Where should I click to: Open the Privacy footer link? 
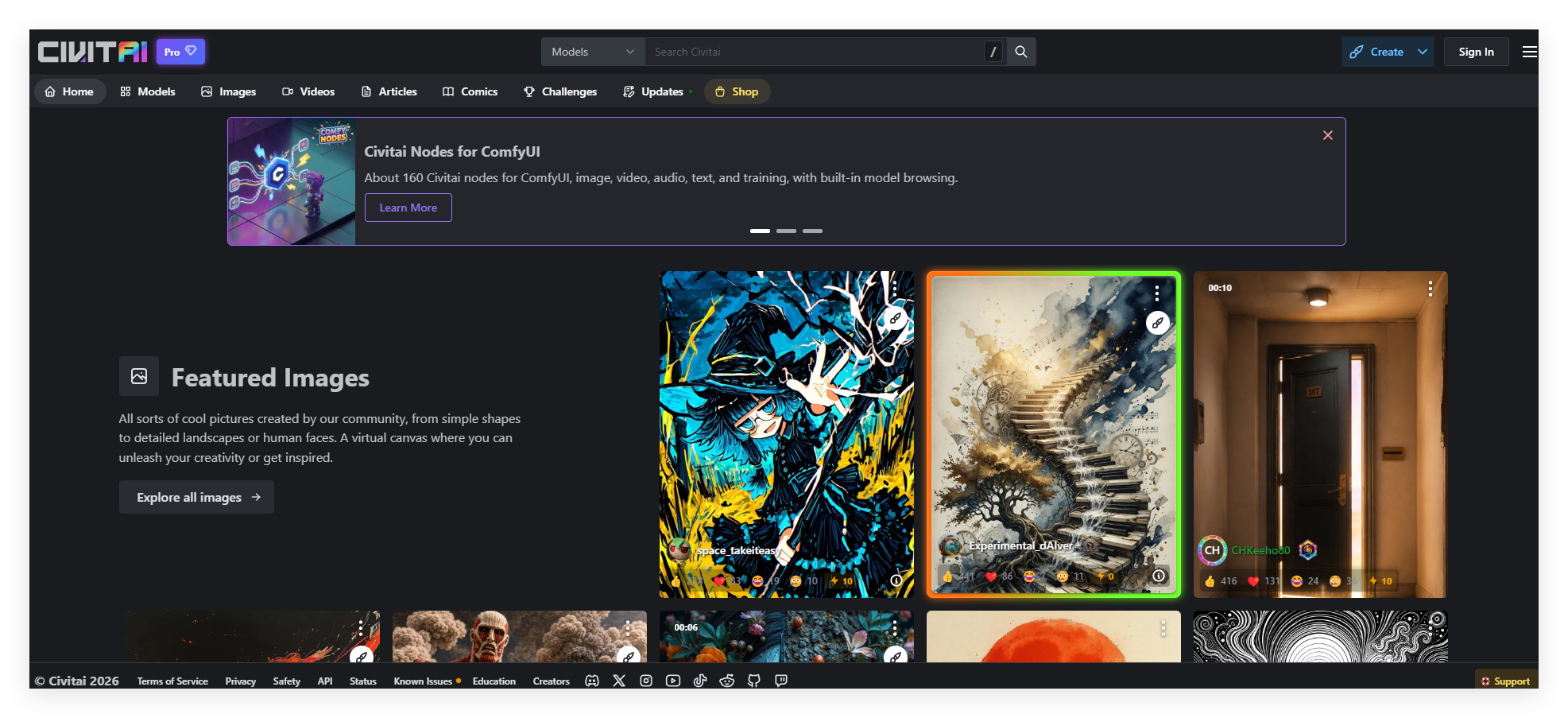(x=241, y=681)
